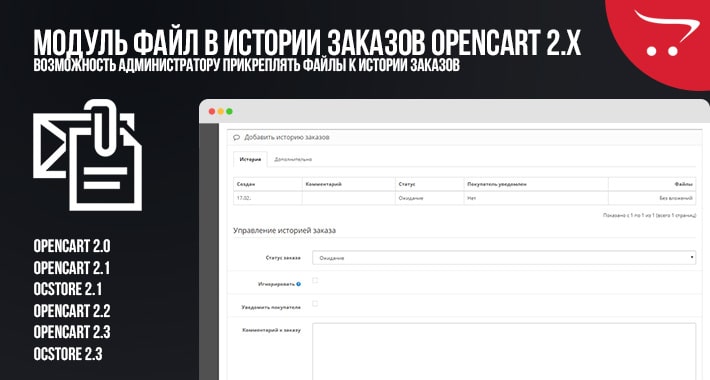Click the yellow minimize window dot
710x380 pixels.
[221, 111]
